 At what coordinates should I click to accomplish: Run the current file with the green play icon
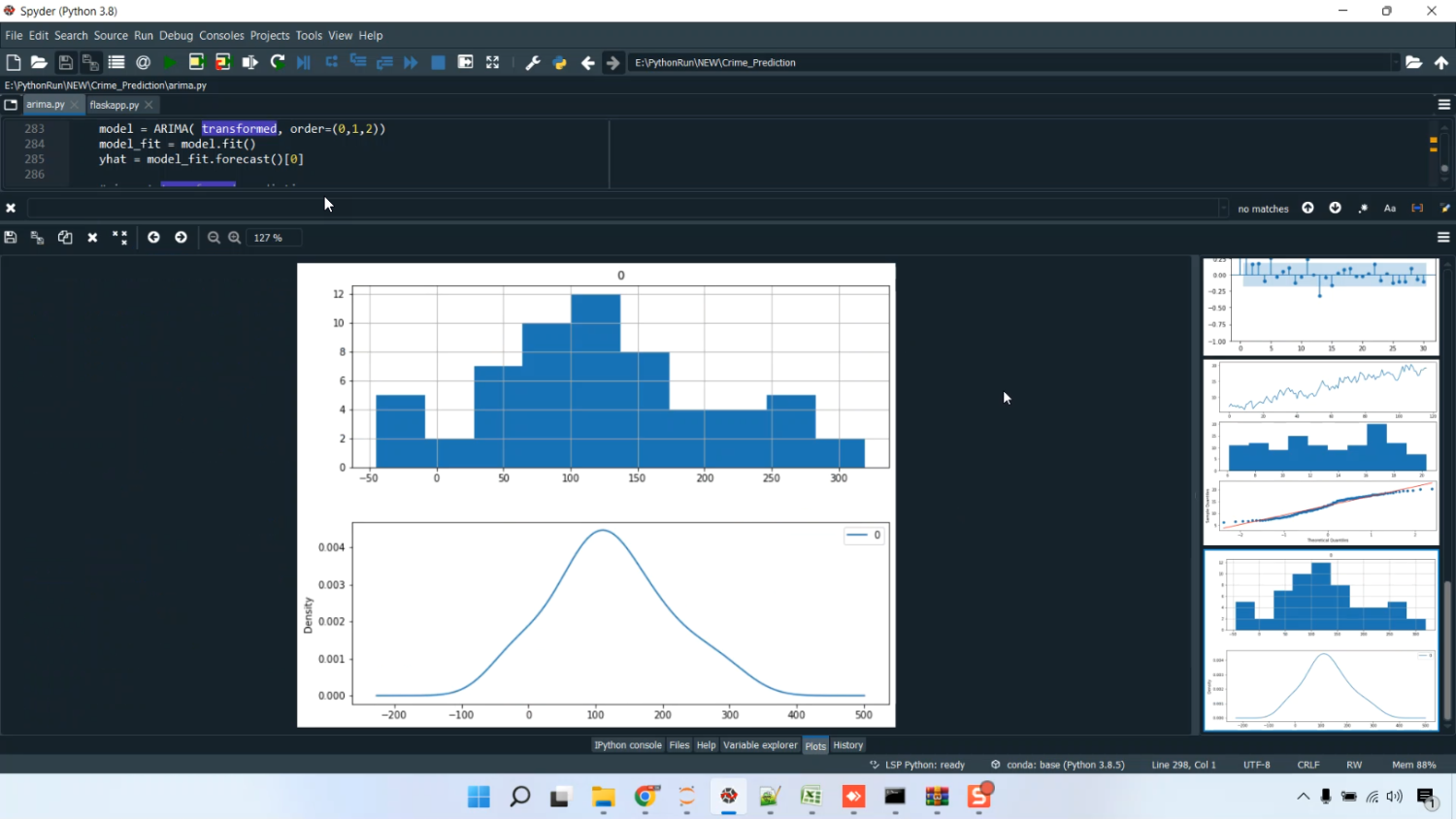(169, 62)
